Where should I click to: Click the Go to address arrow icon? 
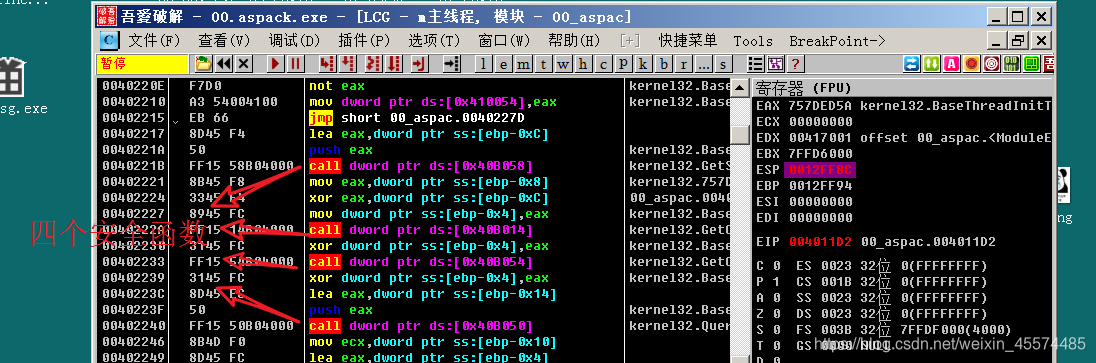pyautogui.click(x=452, y=64)
